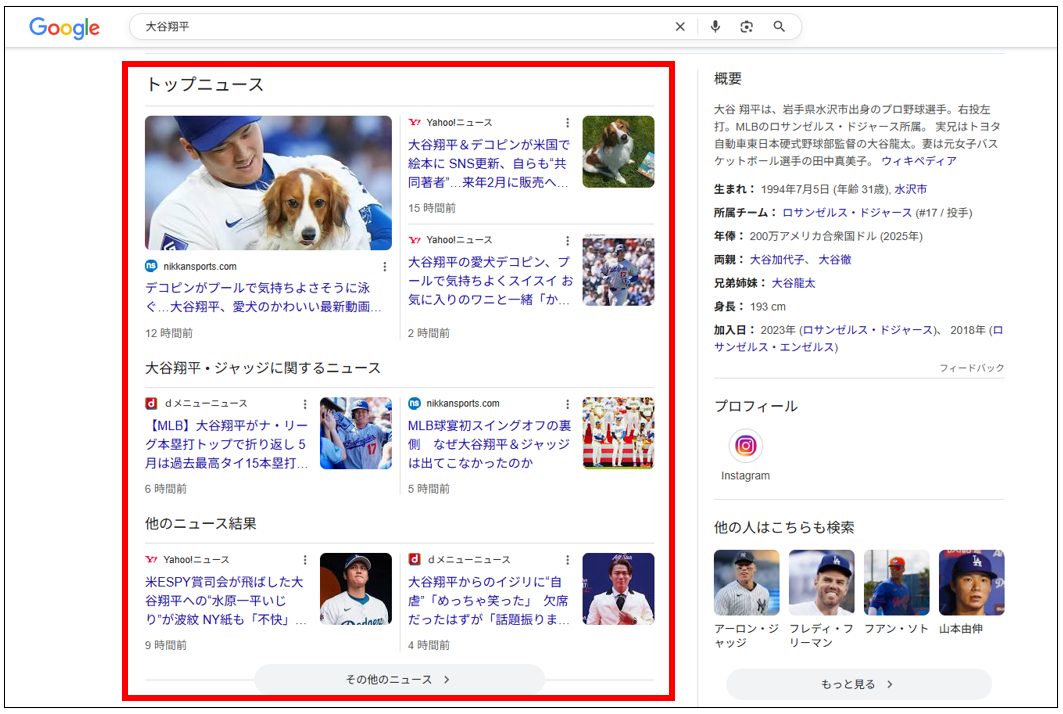Viewport: 1063px width, 714px height.
Task: Open headline MLB球宴初スイングオフの裏側
Action: coord(489,444)
